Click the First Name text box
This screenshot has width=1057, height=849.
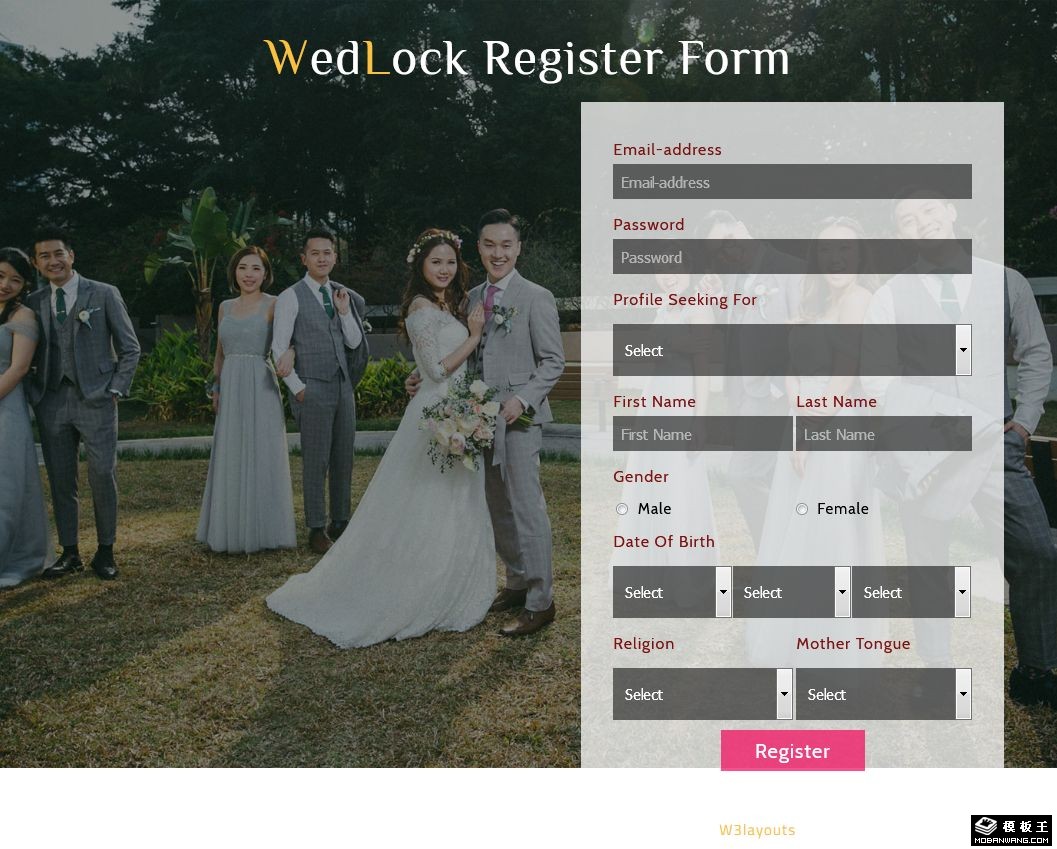point(702,434)
